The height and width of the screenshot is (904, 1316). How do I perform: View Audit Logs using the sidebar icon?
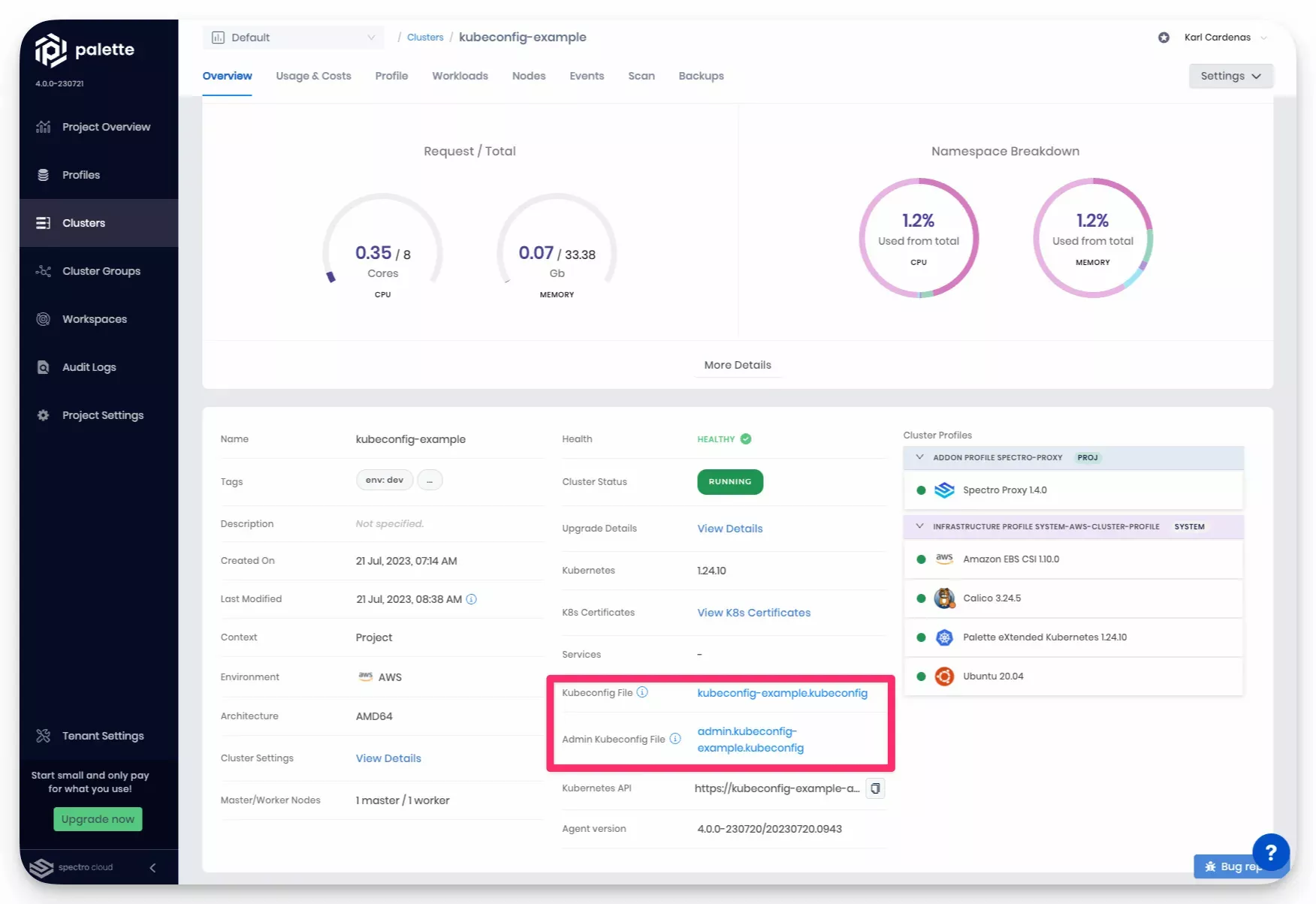click(43, 366)
